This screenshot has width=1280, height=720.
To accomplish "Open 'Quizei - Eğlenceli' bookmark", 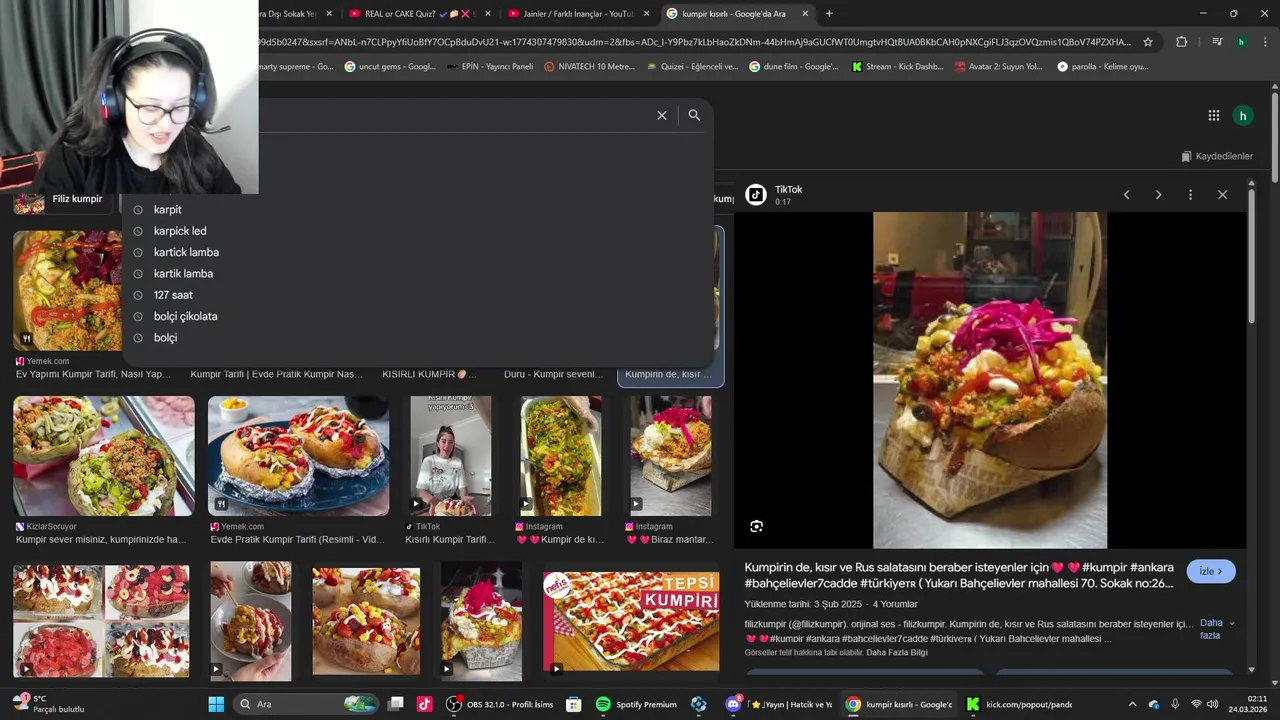I will pos(692,67).
